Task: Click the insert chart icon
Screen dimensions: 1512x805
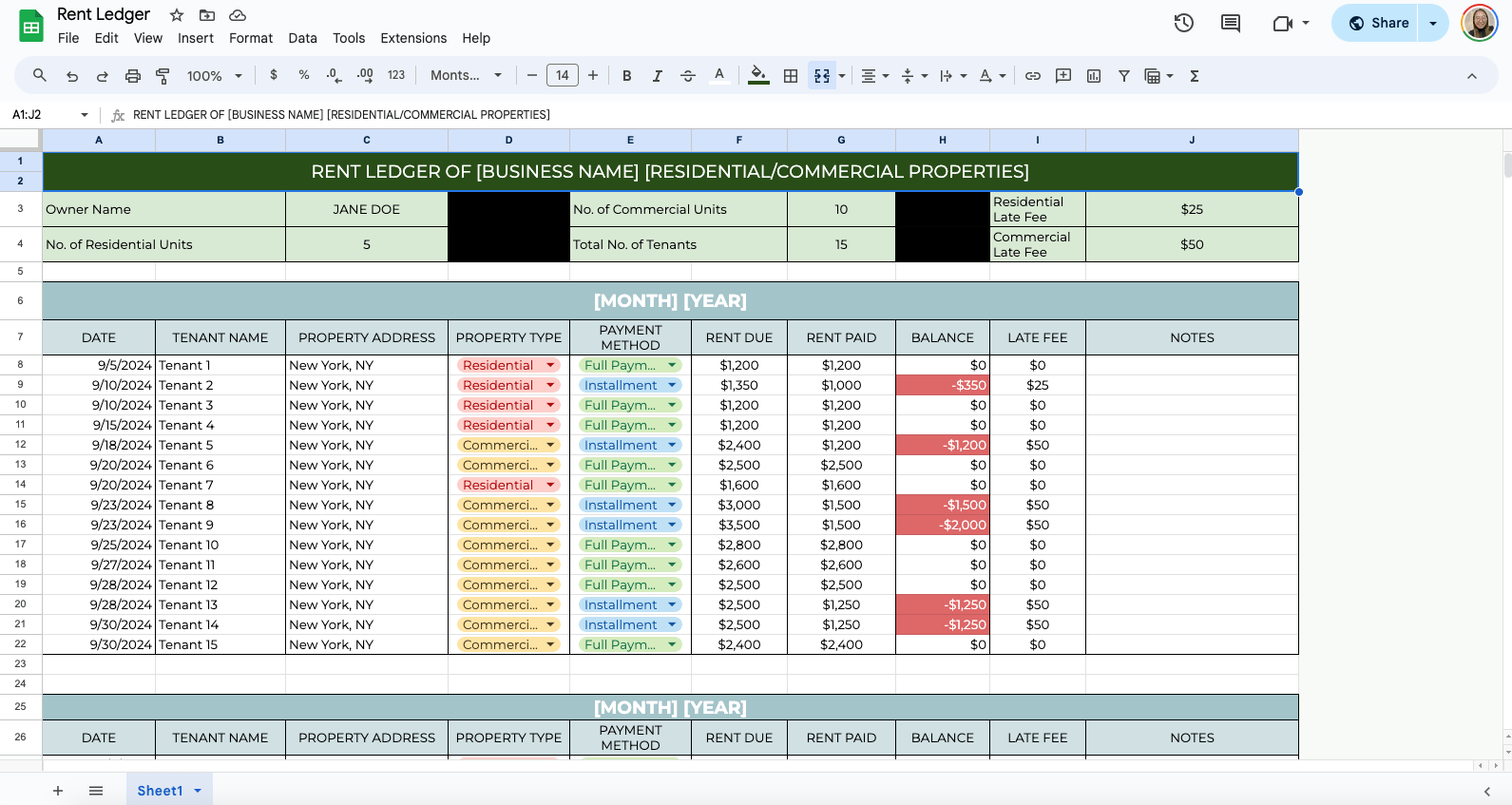Action: point(1094,76)
